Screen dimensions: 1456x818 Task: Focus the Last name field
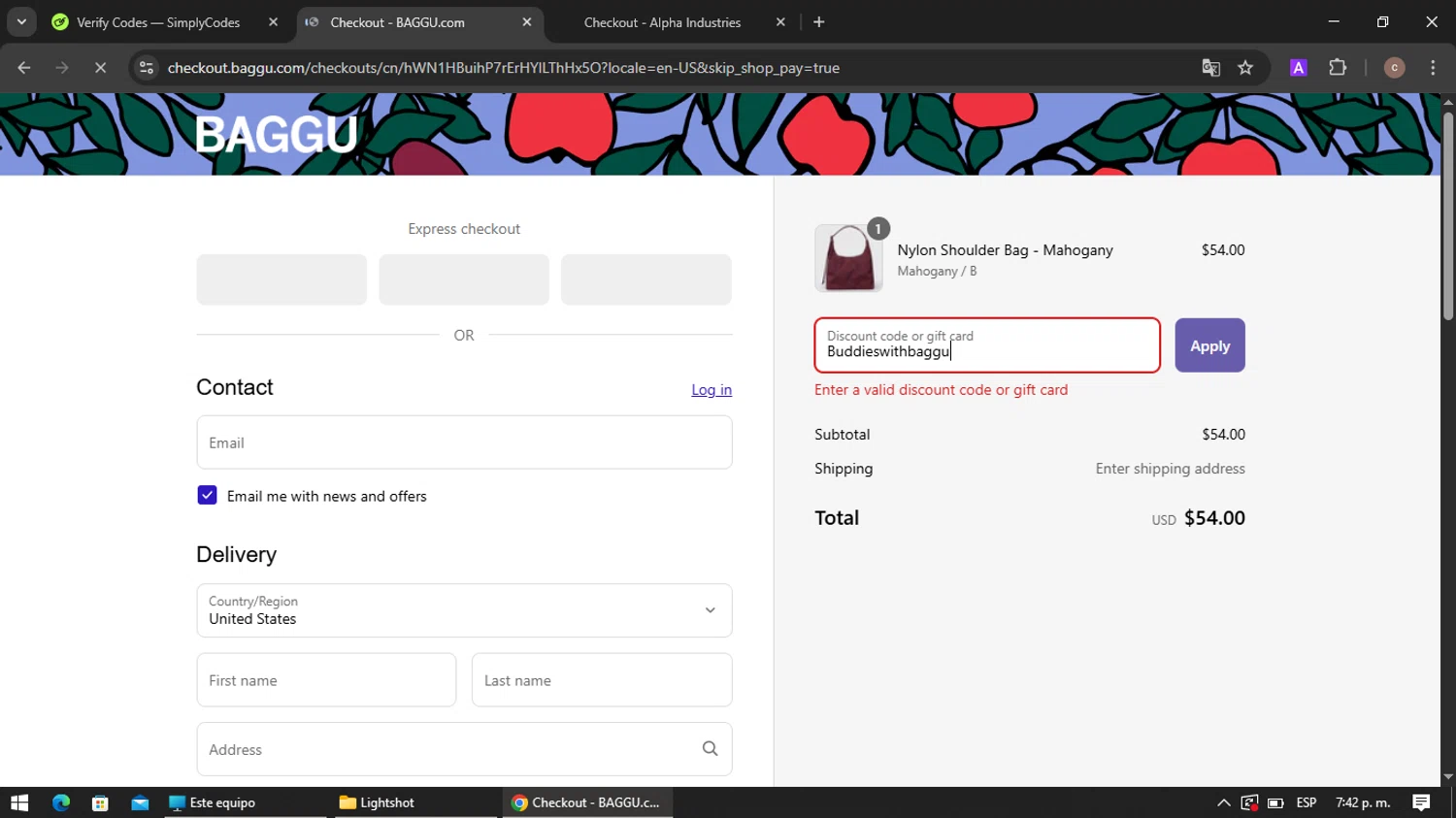[x=602, y=680]
